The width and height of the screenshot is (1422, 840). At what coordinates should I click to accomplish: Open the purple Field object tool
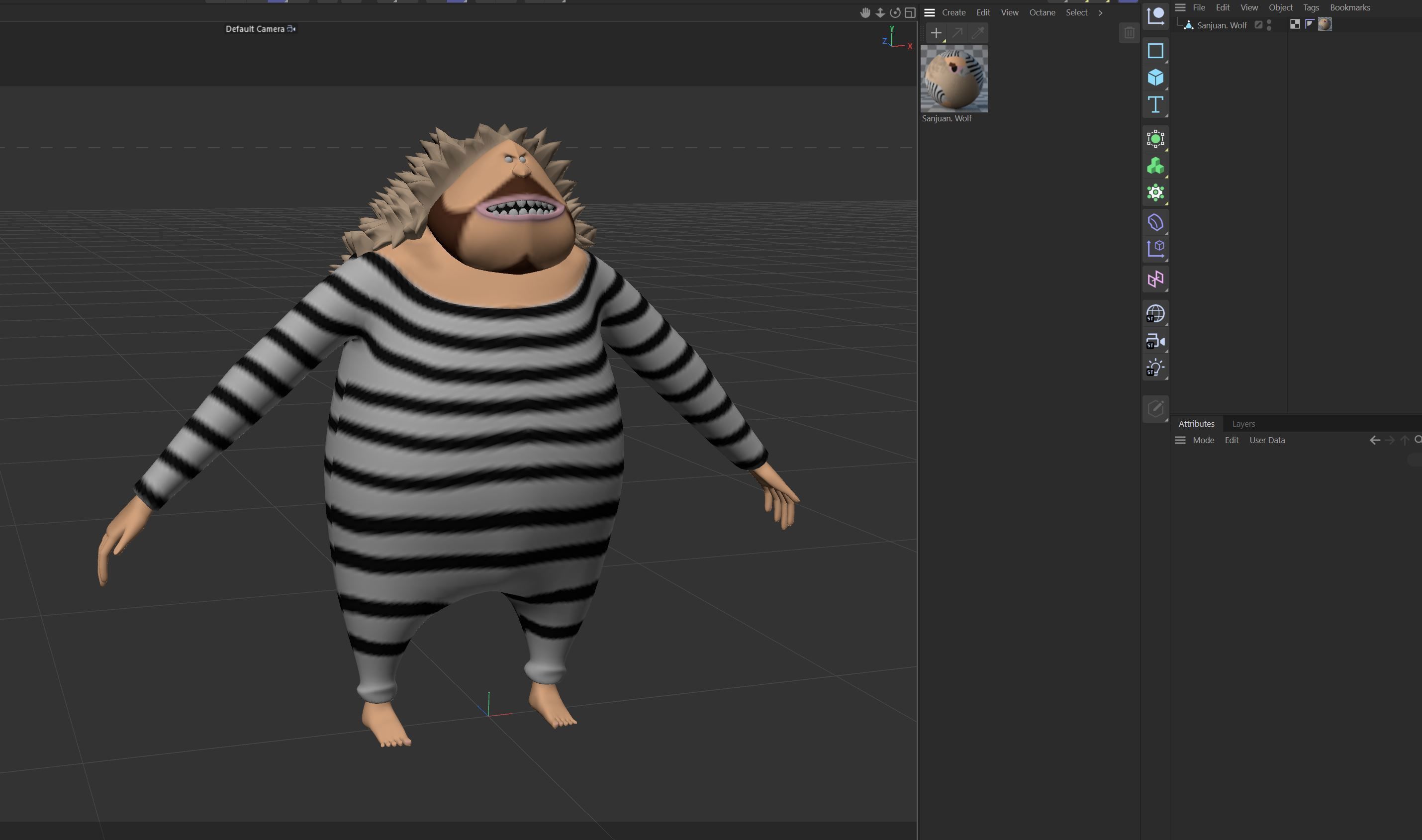[1155, 249]
